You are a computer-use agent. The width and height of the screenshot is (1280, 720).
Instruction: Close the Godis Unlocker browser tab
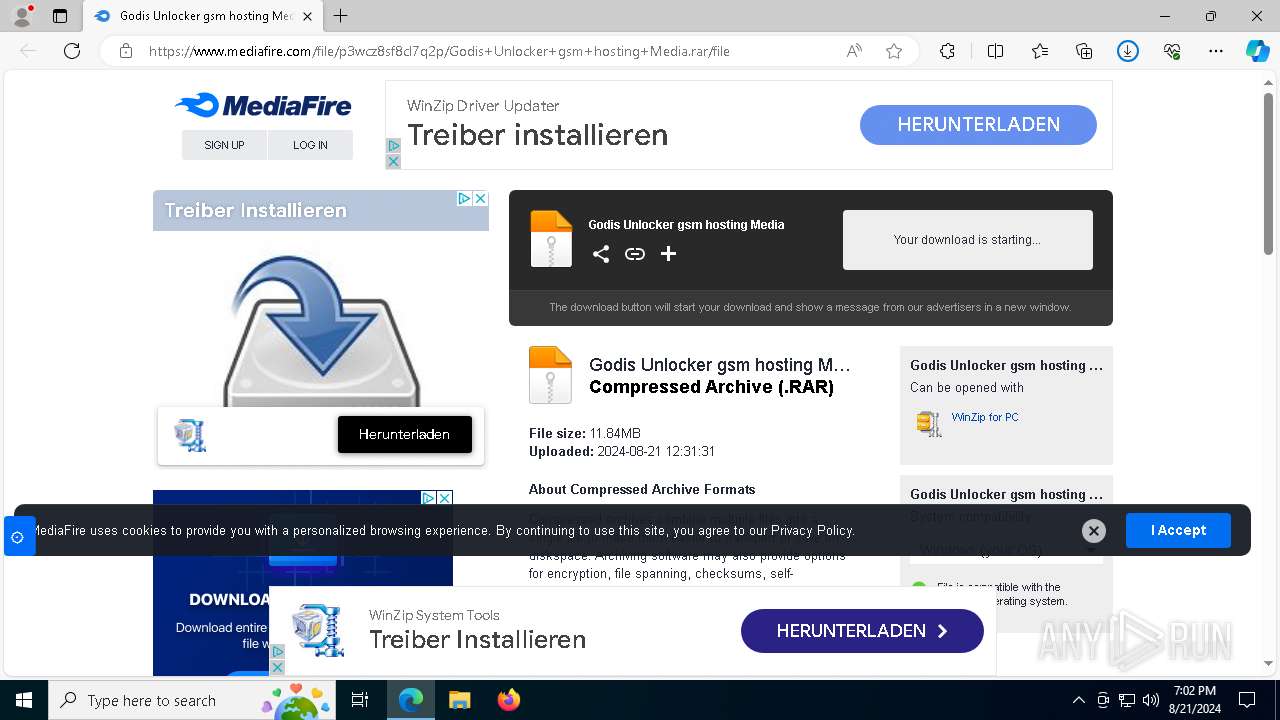tap(307, 16)
